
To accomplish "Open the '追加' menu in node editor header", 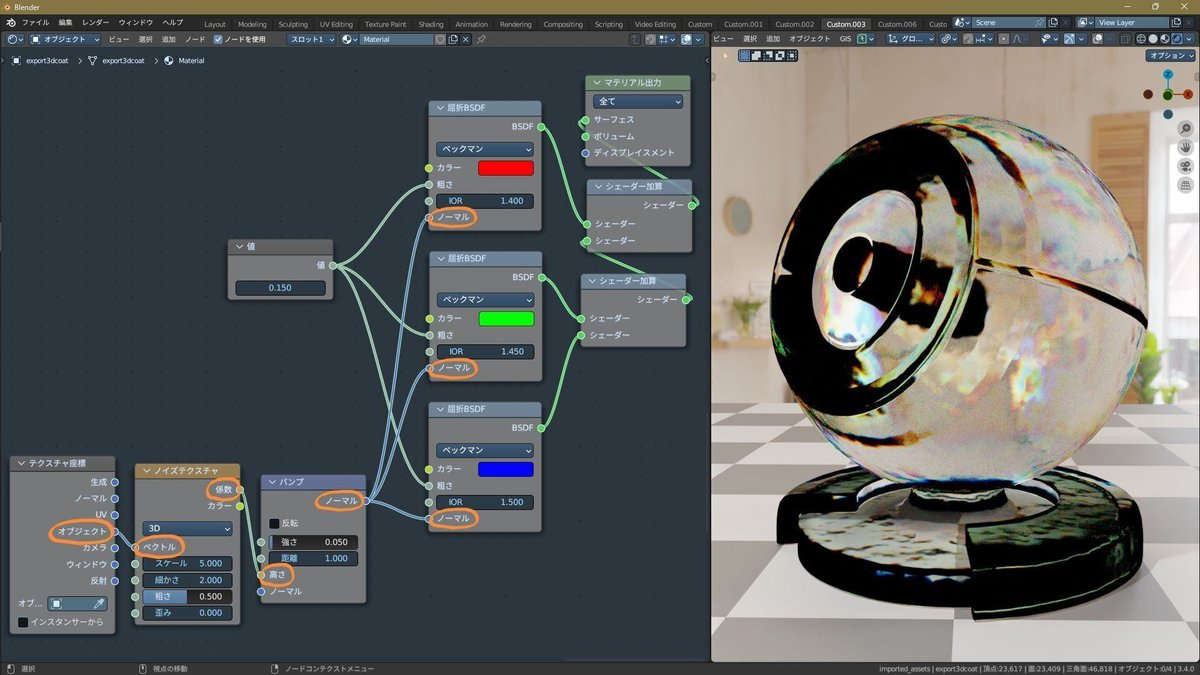I will 168,39.
